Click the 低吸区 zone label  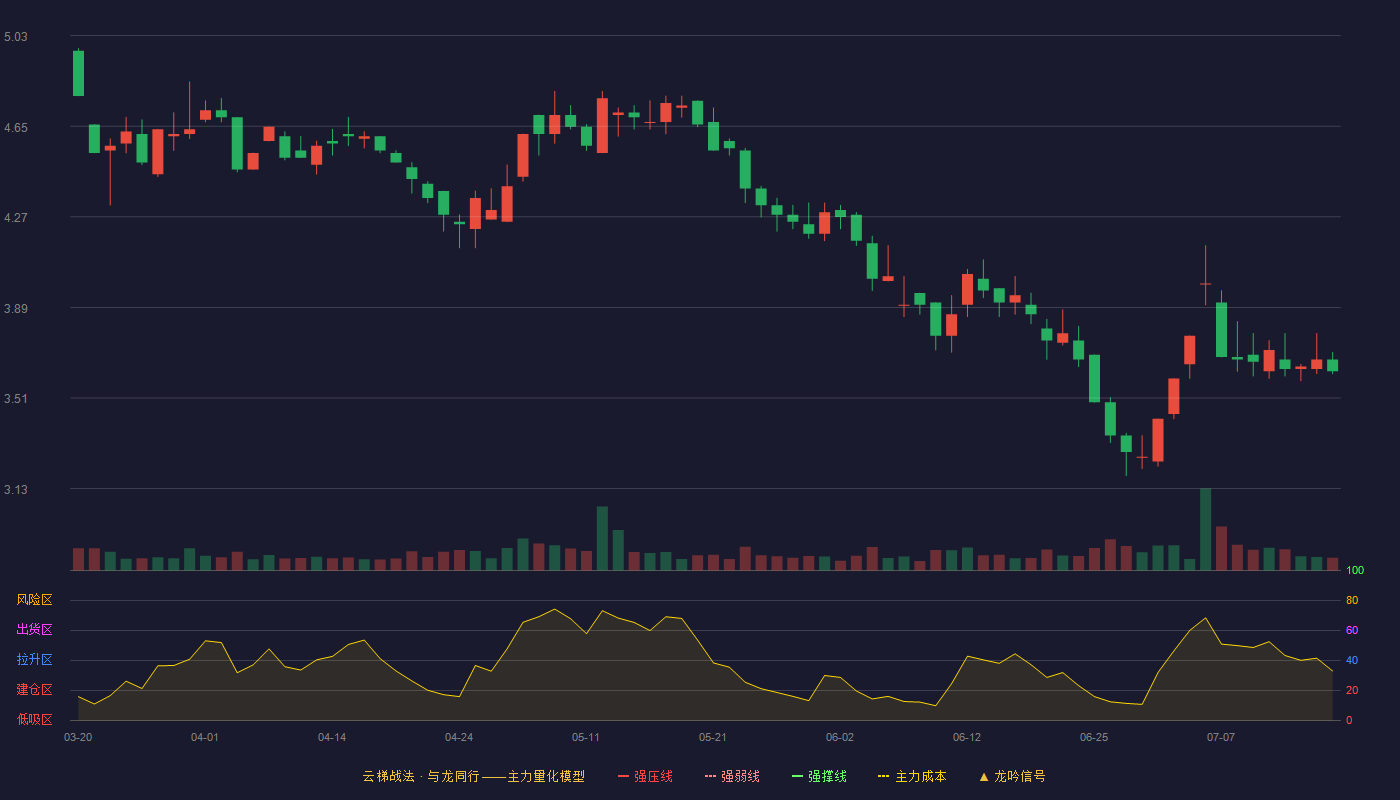pos(34,719)
